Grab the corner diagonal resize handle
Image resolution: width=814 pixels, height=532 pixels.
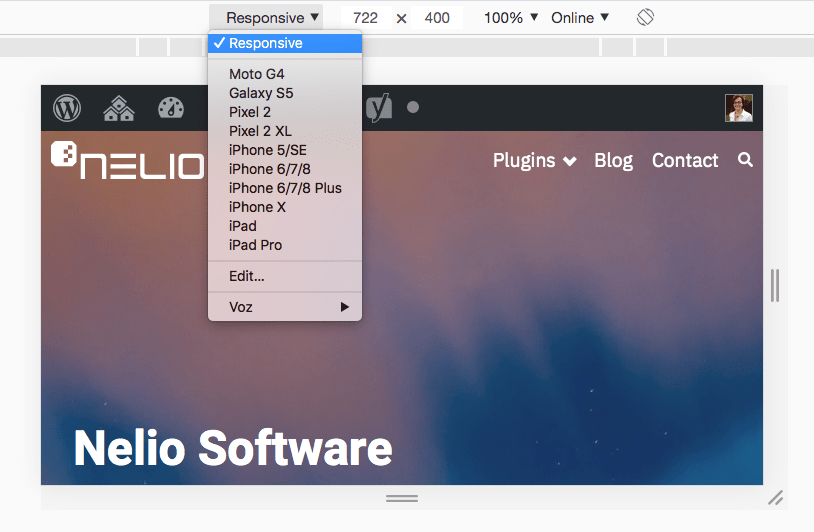coord(776,498)
